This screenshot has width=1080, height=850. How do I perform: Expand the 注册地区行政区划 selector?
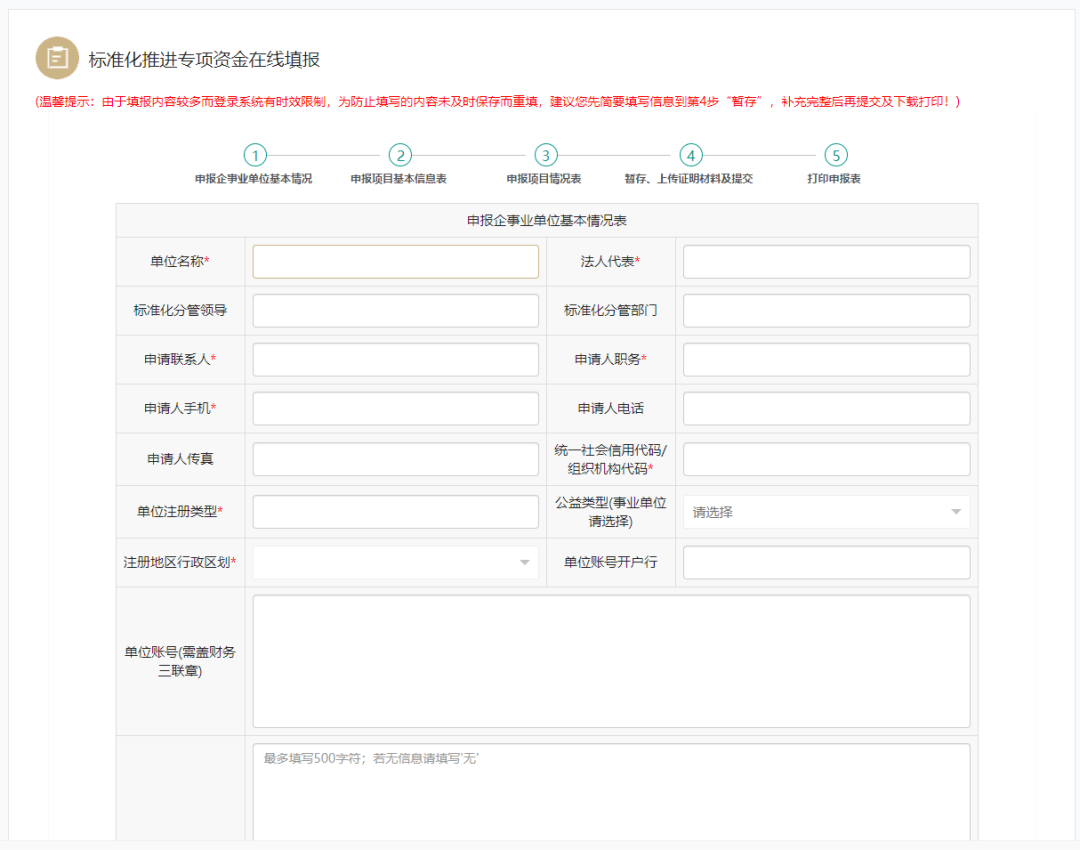pos(395,562)
